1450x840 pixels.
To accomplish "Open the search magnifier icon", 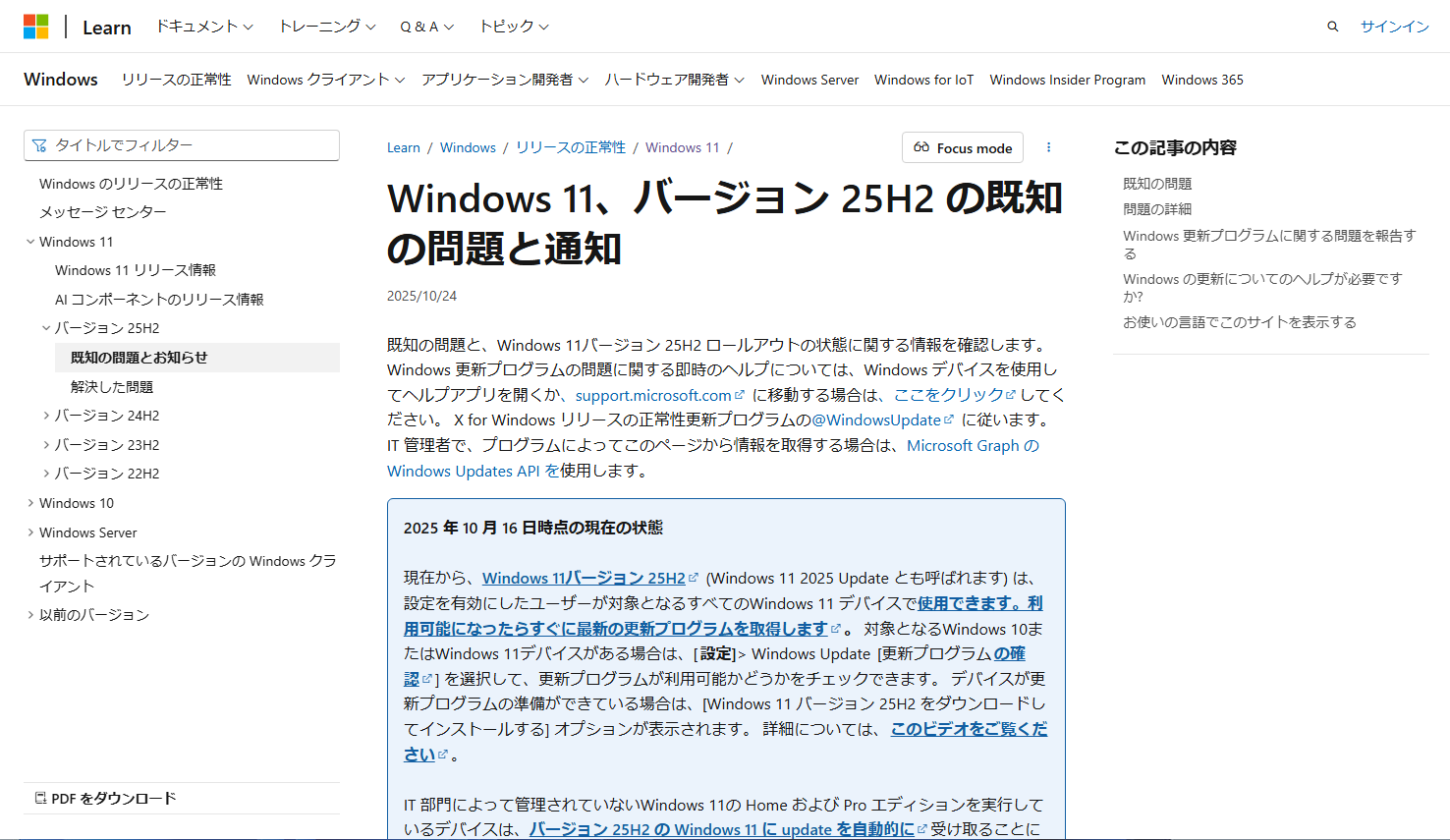I will tap(1332, 27).
